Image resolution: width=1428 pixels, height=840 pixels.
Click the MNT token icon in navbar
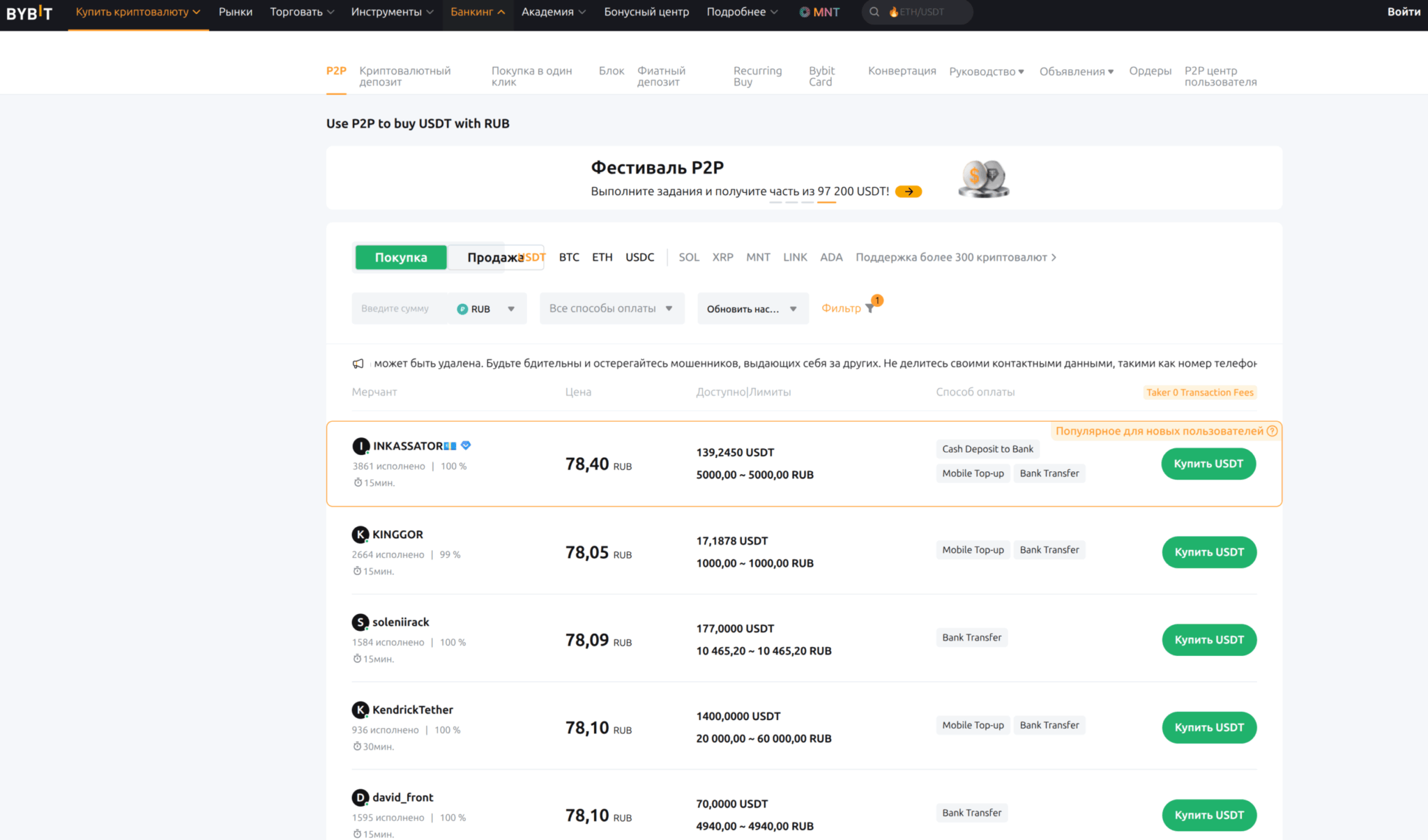point(804,12)
